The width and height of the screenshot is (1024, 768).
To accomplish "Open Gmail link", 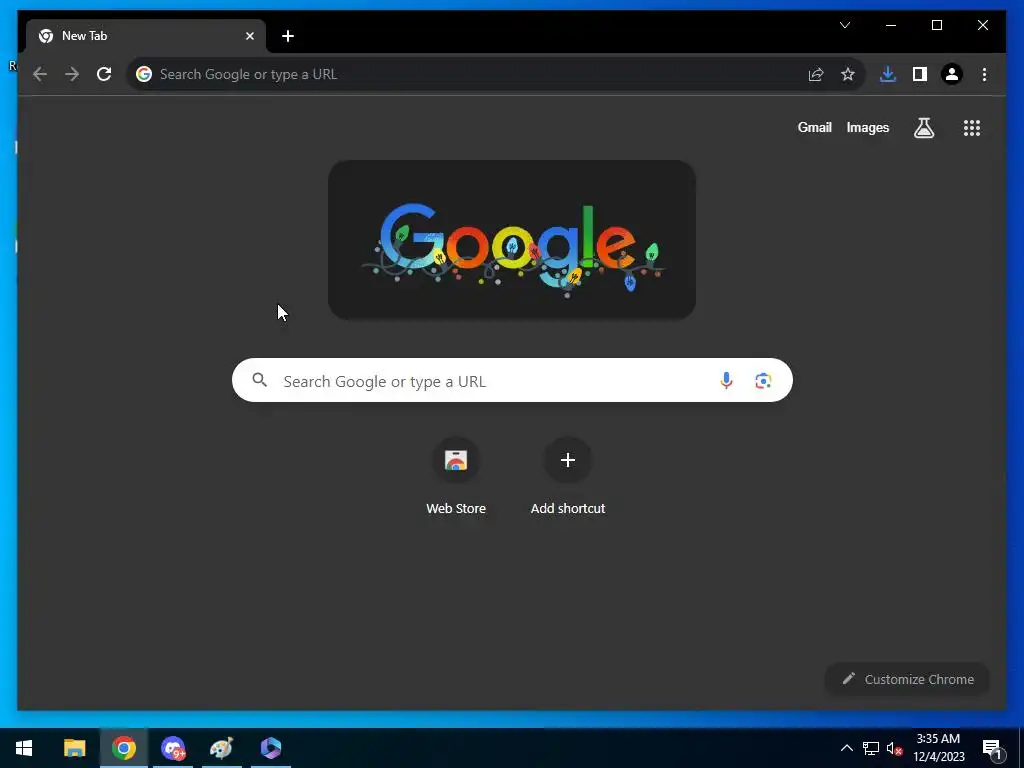I will 814,127.
